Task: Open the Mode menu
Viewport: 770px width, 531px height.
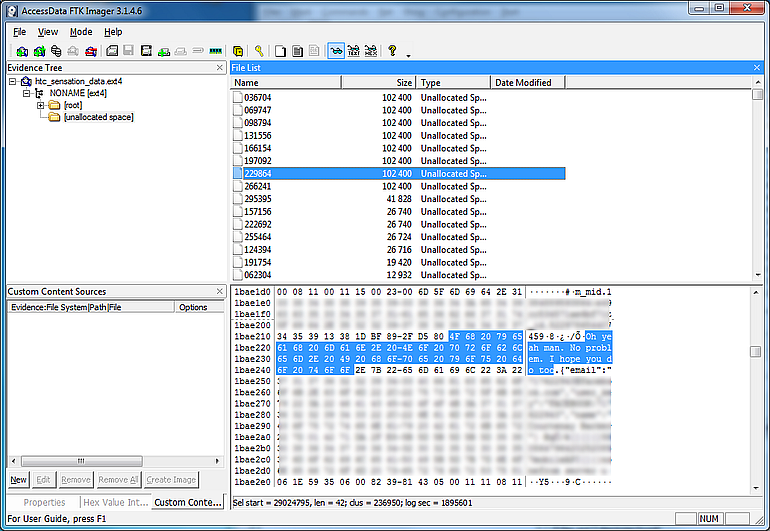Action: point(81,31)
